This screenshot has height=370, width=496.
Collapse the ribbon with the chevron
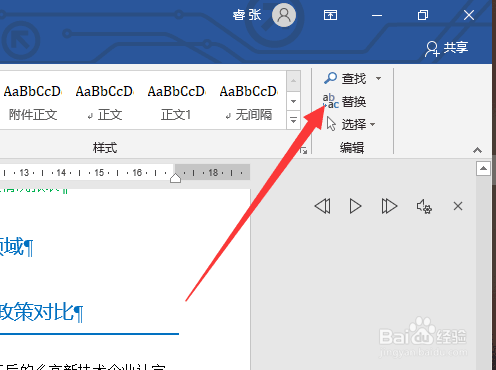coord(477,150)
